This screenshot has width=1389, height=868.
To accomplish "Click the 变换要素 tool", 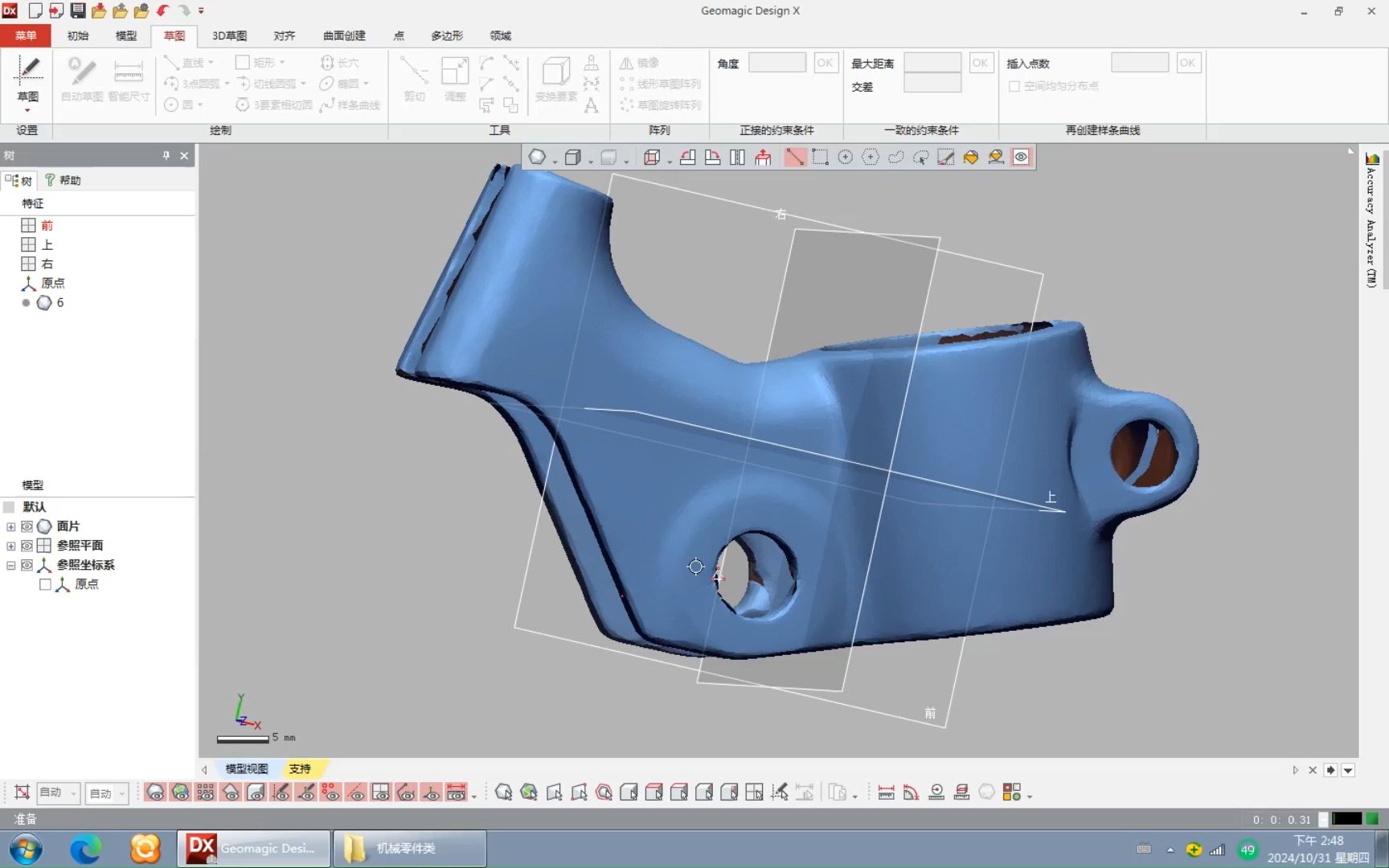I will (556, 77).
